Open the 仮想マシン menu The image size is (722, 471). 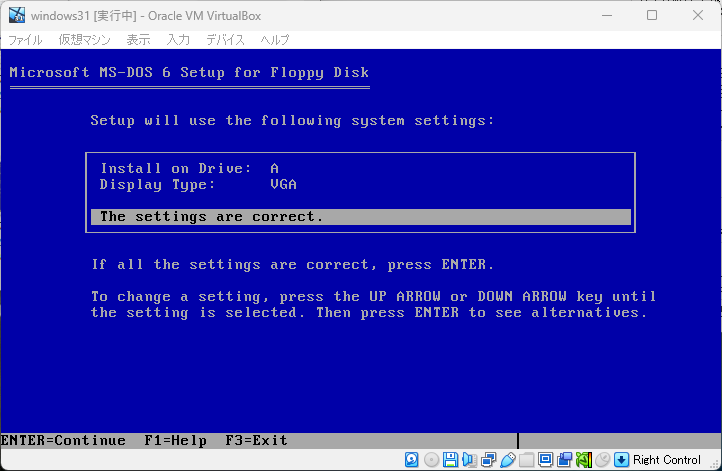click(x=85, y=40)
